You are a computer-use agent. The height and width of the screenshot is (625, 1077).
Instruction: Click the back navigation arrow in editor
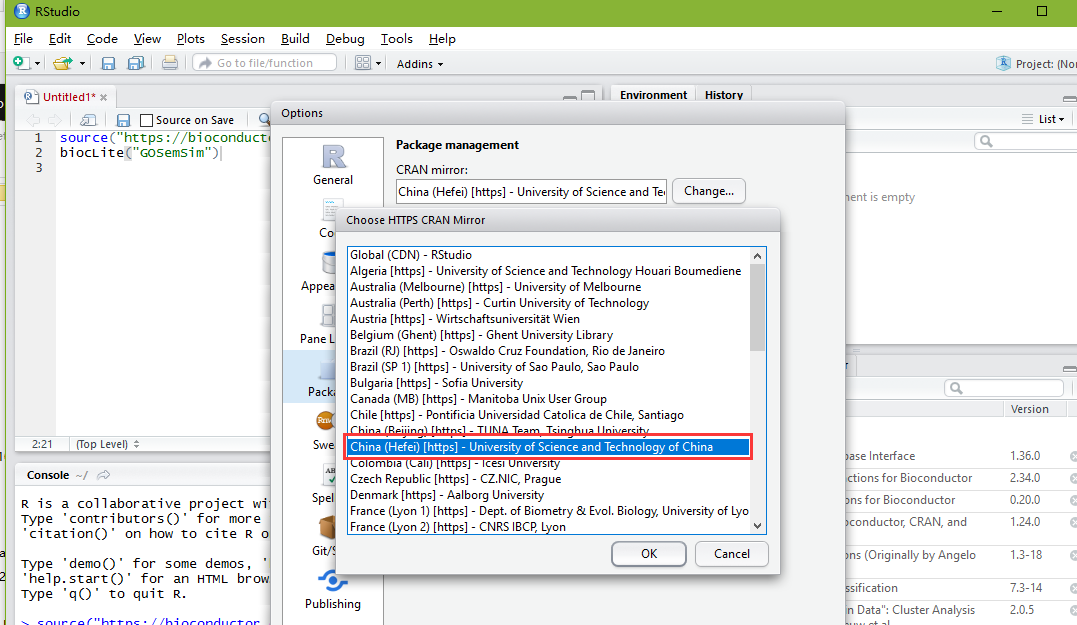click(32, 120)
